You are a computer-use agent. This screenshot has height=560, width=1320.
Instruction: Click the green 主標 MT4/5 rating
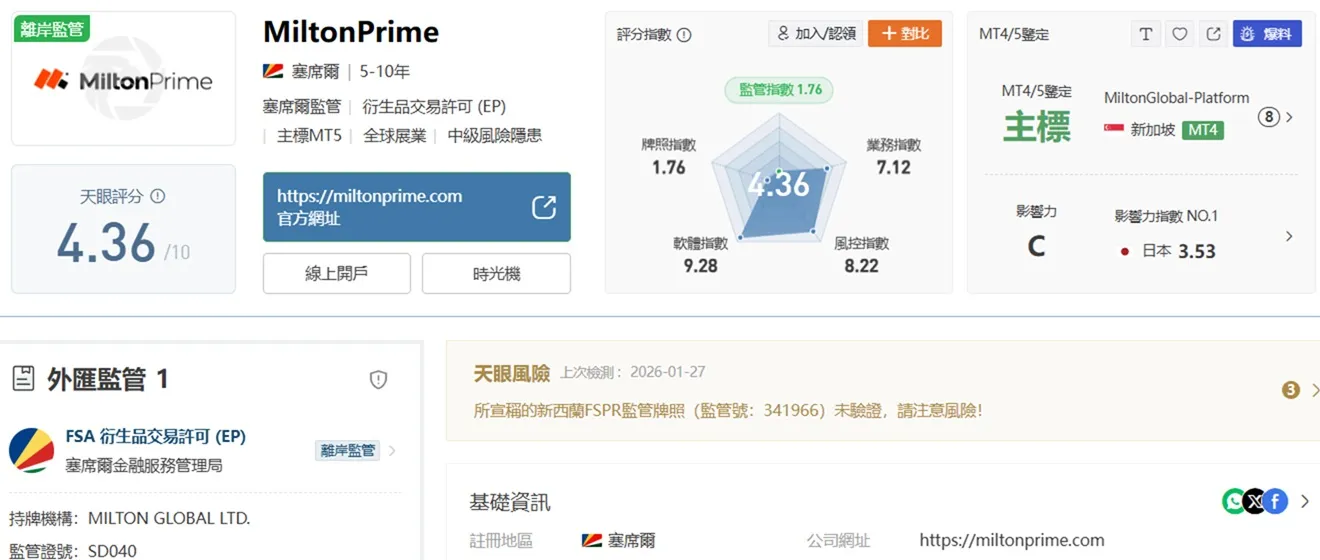tap(1036, 127)
